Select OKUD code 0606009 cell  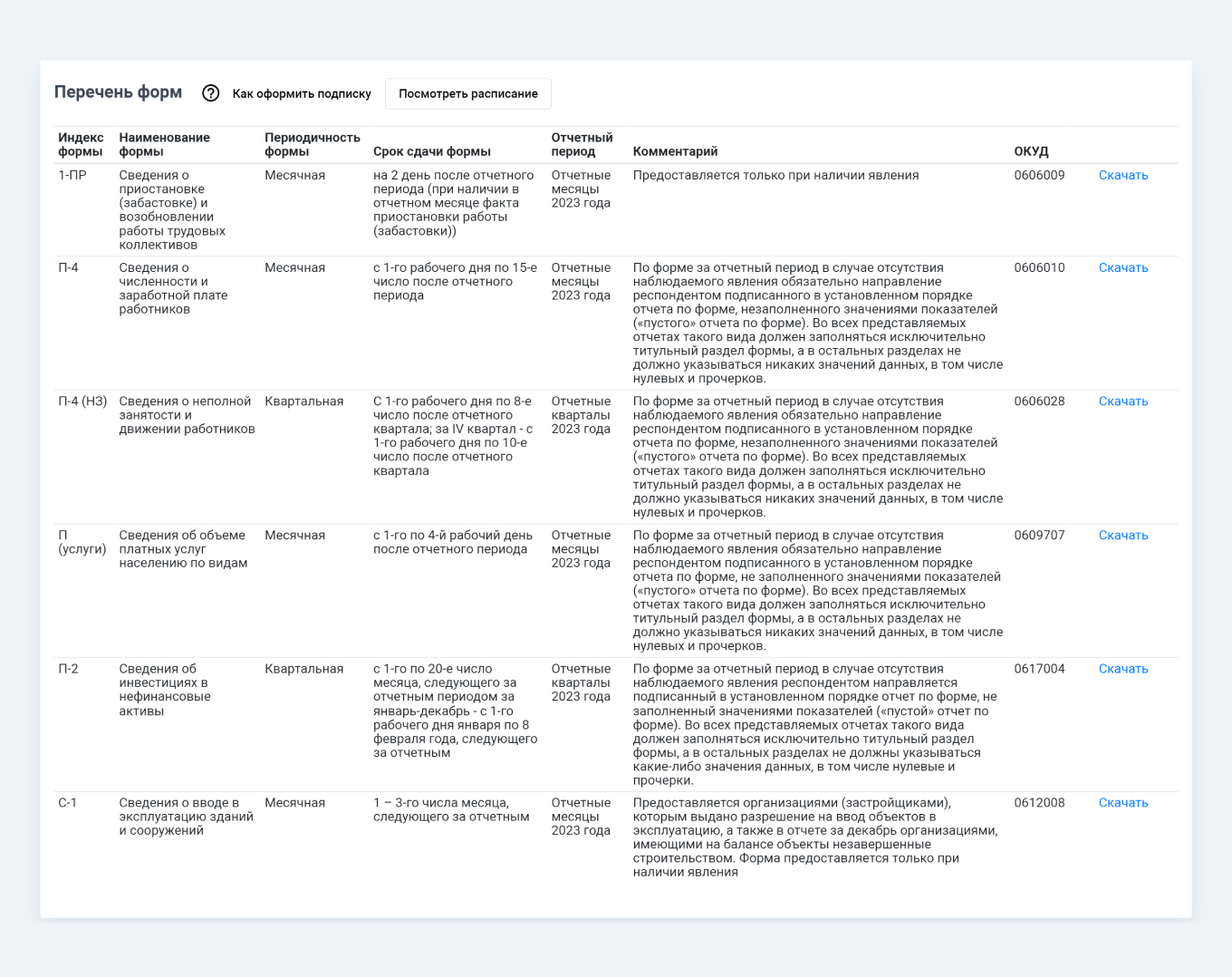click(1039, 175)
